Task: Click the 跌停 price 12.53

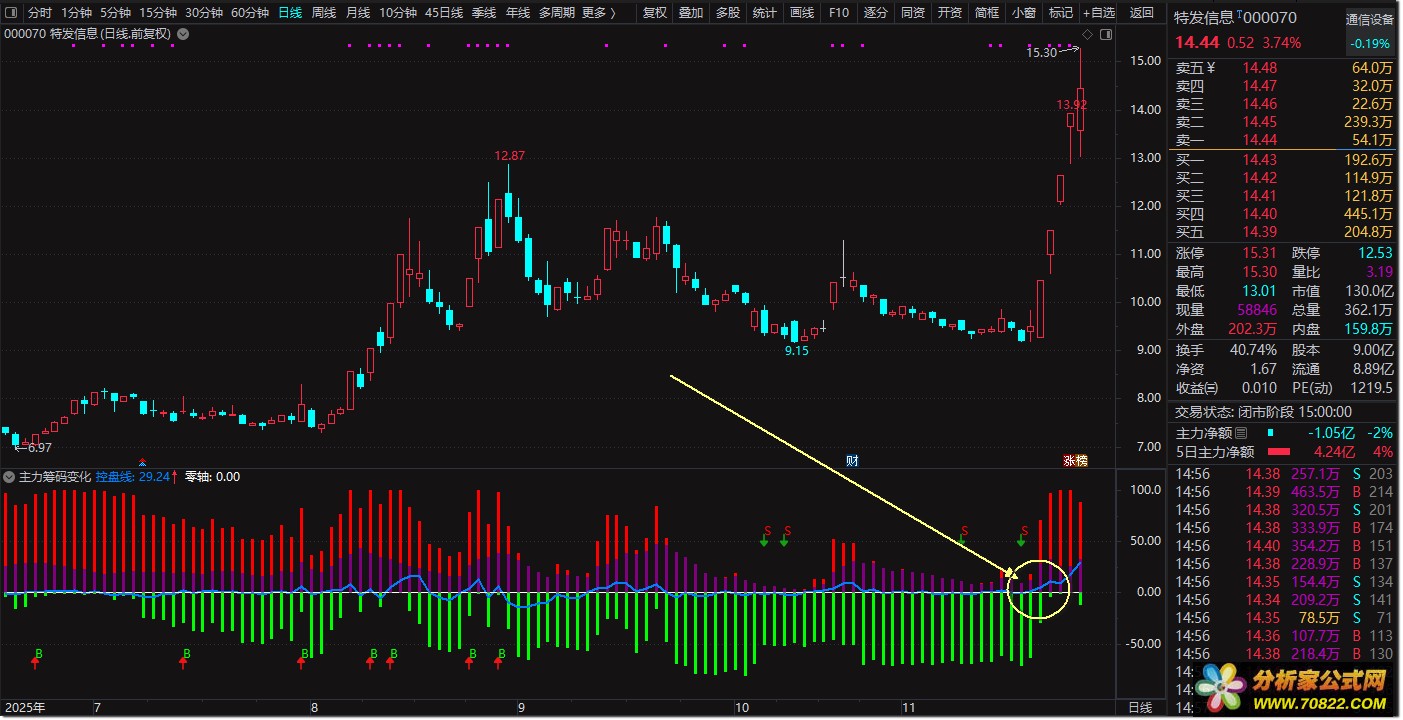Action: [1376, 254]
